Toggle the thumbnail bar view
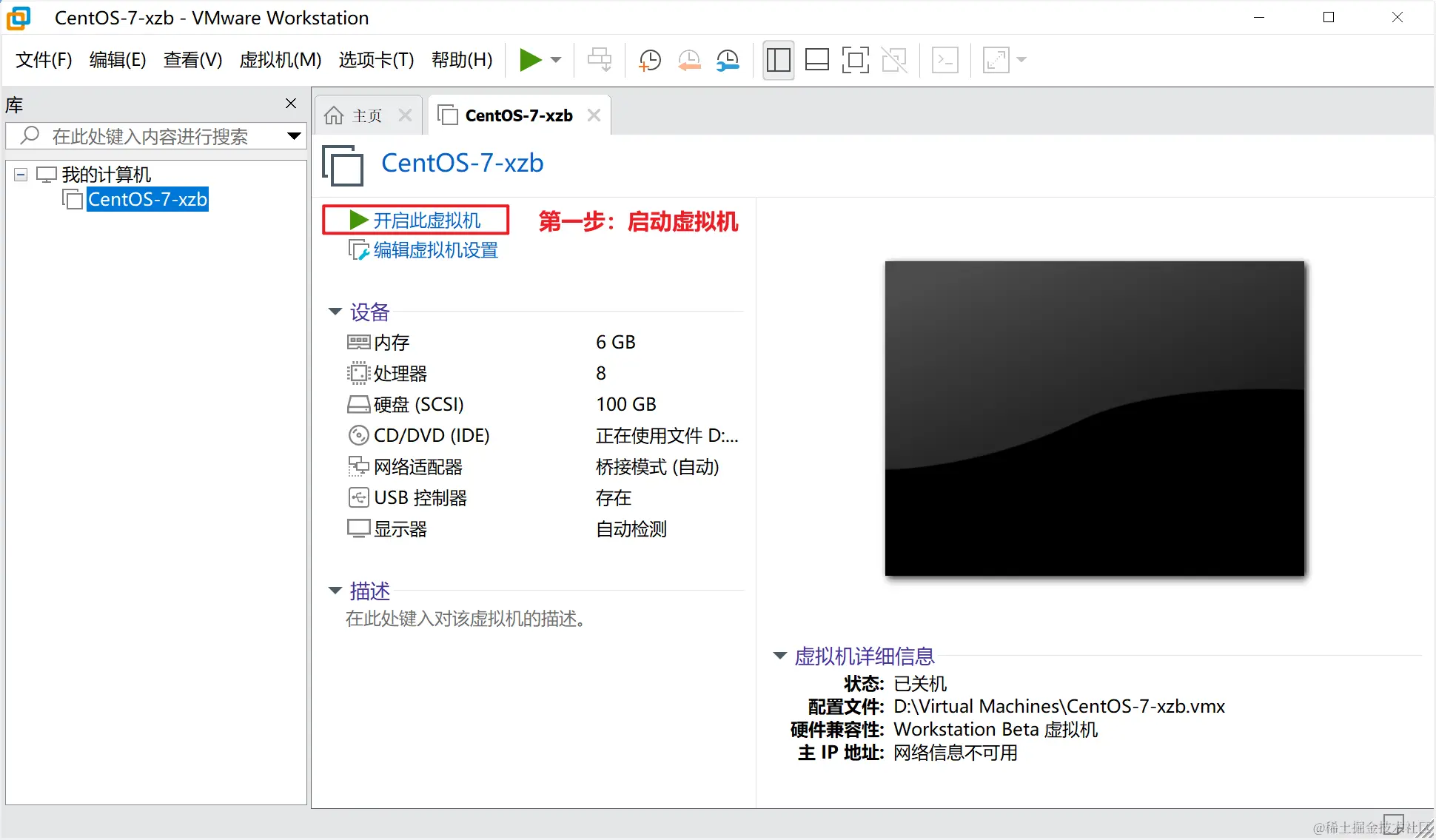 coord(816,60)
